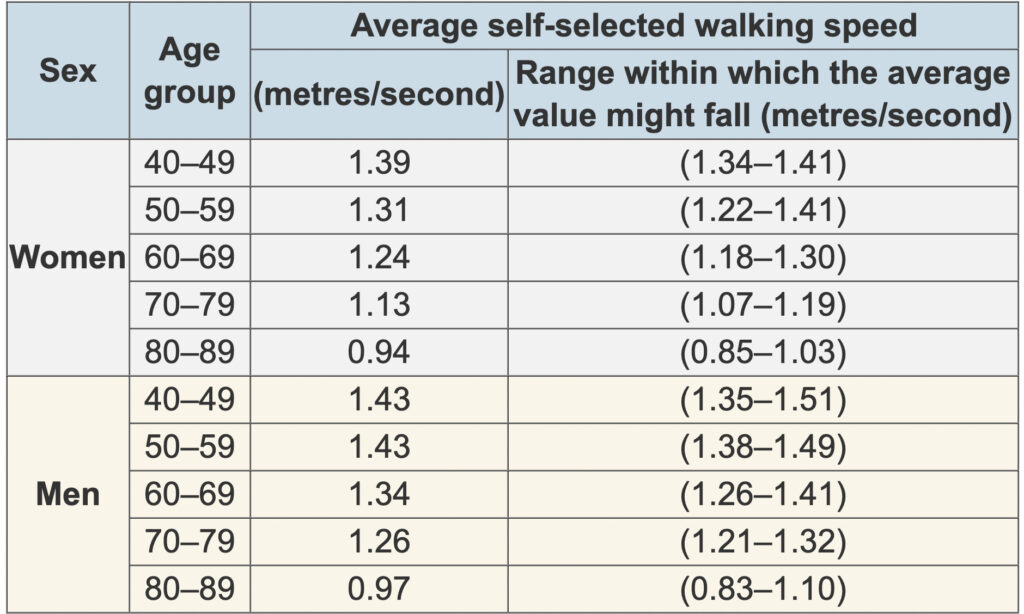Viewport: 1024px width, 614px height.
Task: Click the range (0.85–1.03) cell
Action: tap(763, 351)
